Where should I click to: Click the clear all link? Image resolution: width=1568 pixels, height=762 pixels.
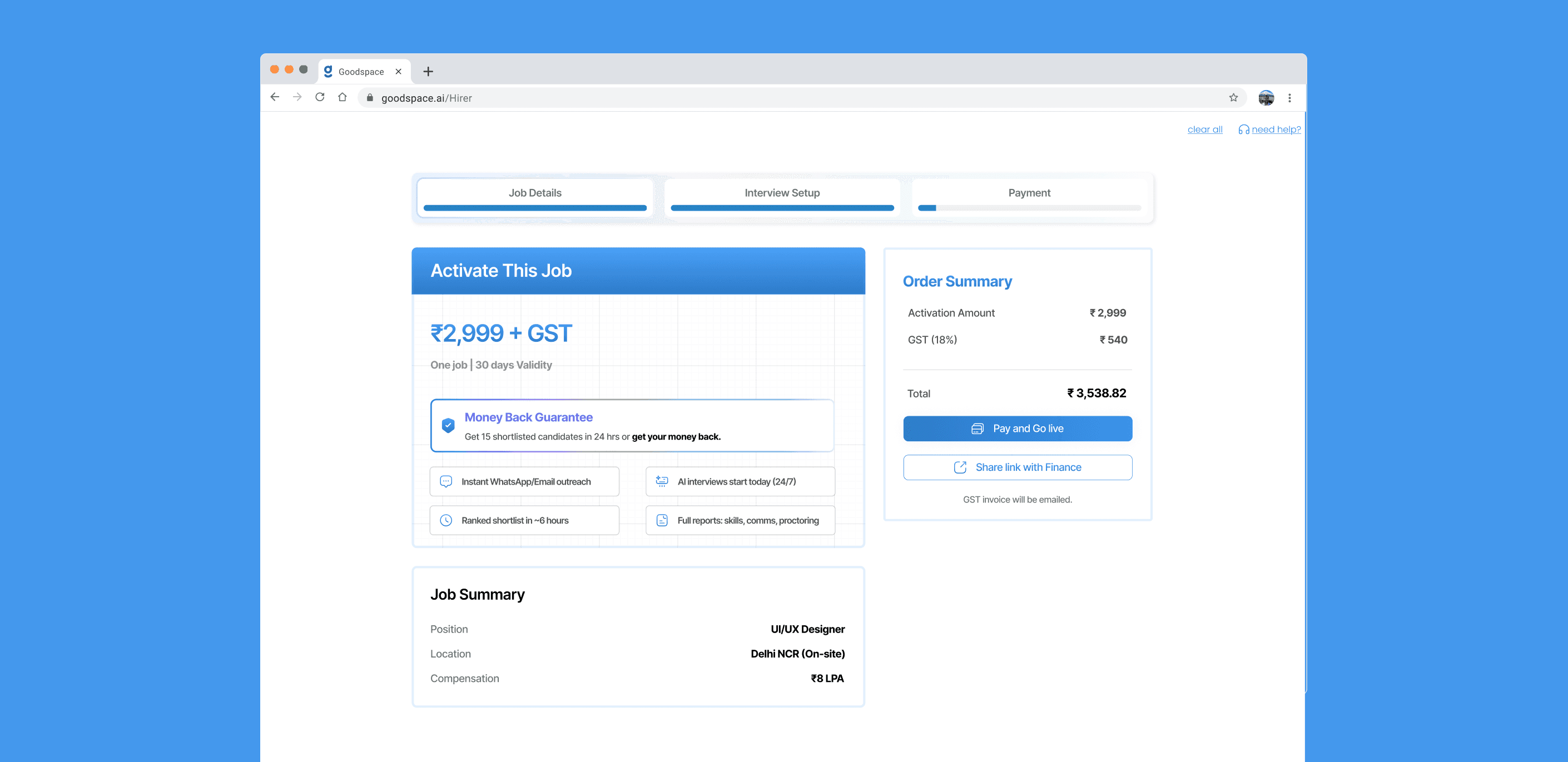click(1204, 130)
